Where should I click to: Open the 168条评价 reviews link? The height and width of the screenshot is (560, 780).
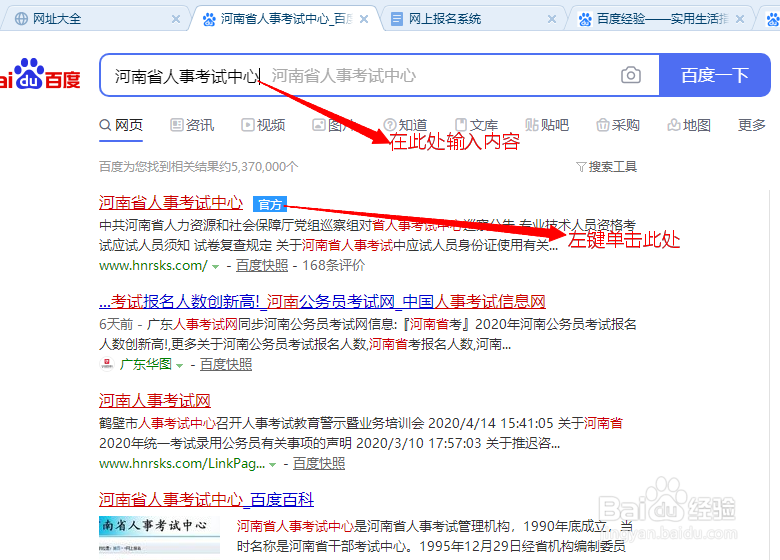(x=333, y=266)
